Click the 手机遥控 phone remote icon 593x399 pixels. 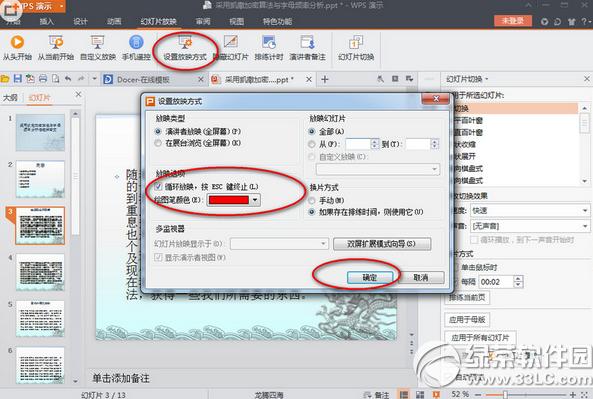(136, 42)
